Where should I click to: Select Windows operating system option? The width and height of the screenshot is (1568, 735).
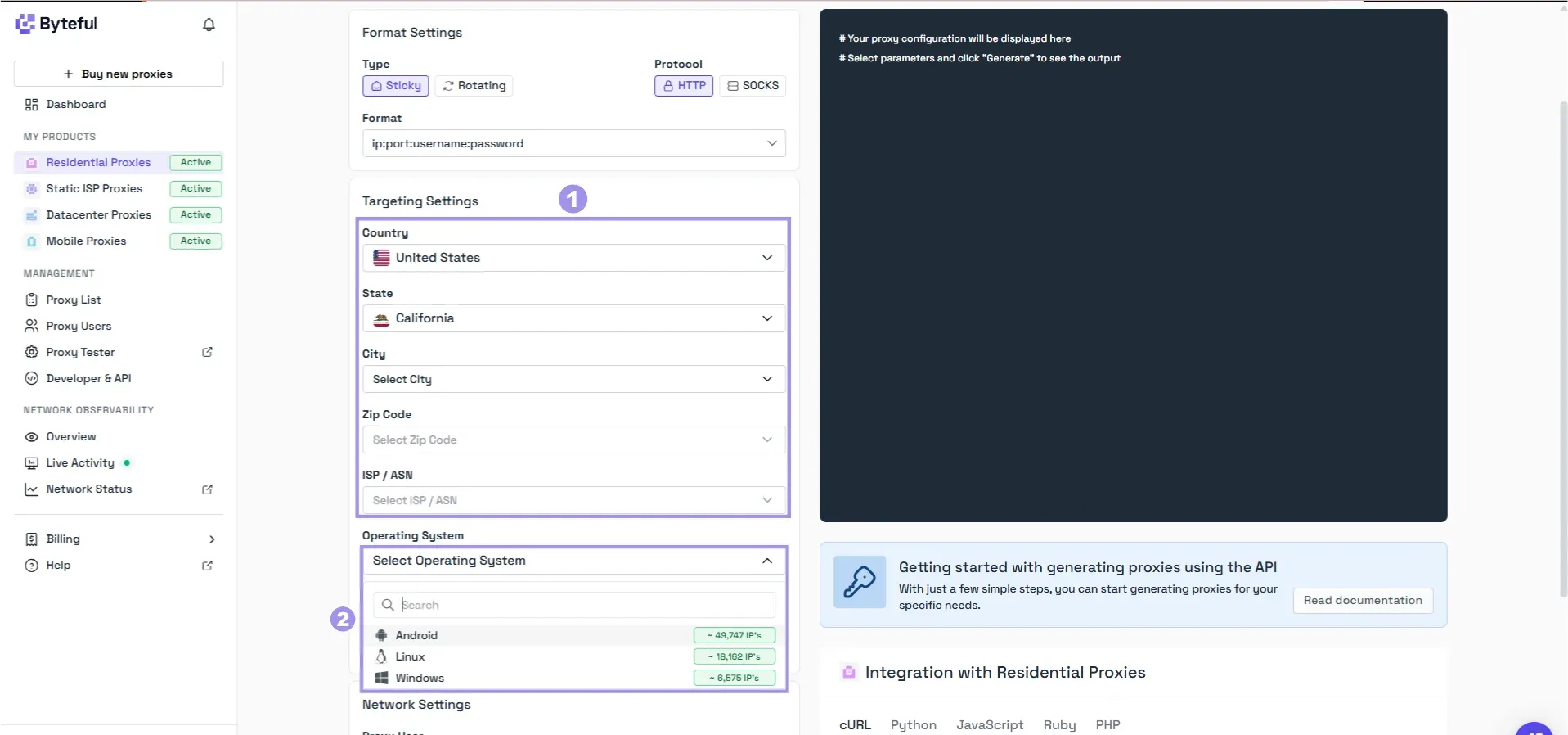(x=573, y=678)
